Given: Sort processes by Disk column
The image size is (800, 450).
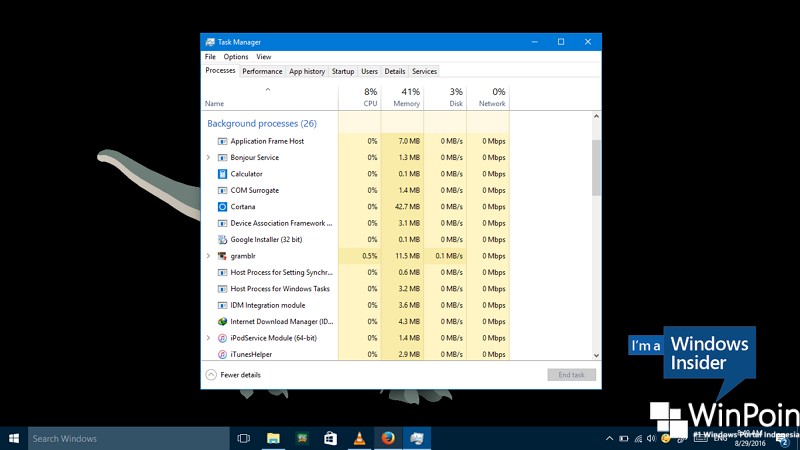Looking at the screenshot, I should pyautogui.click(x=445, y=97).
